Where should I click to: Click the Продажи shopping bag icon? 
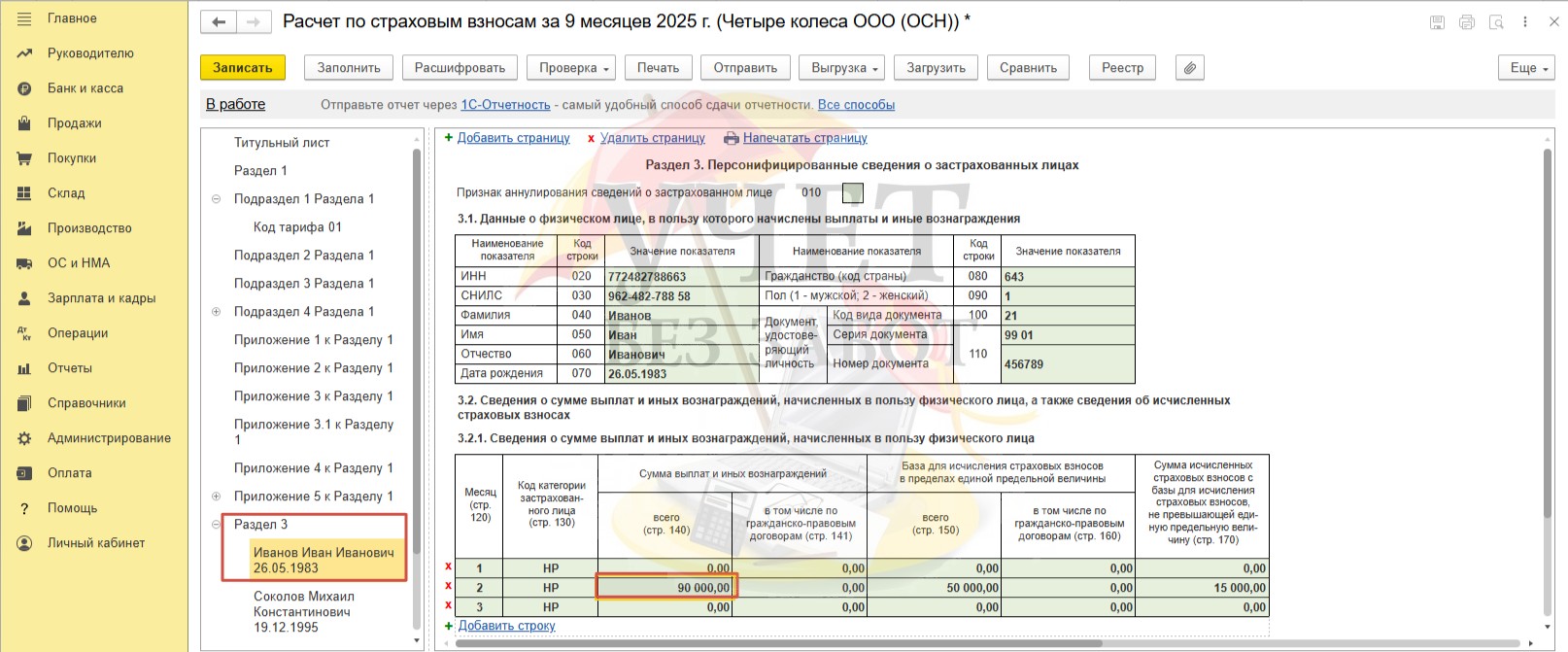(x=24, y=123)
